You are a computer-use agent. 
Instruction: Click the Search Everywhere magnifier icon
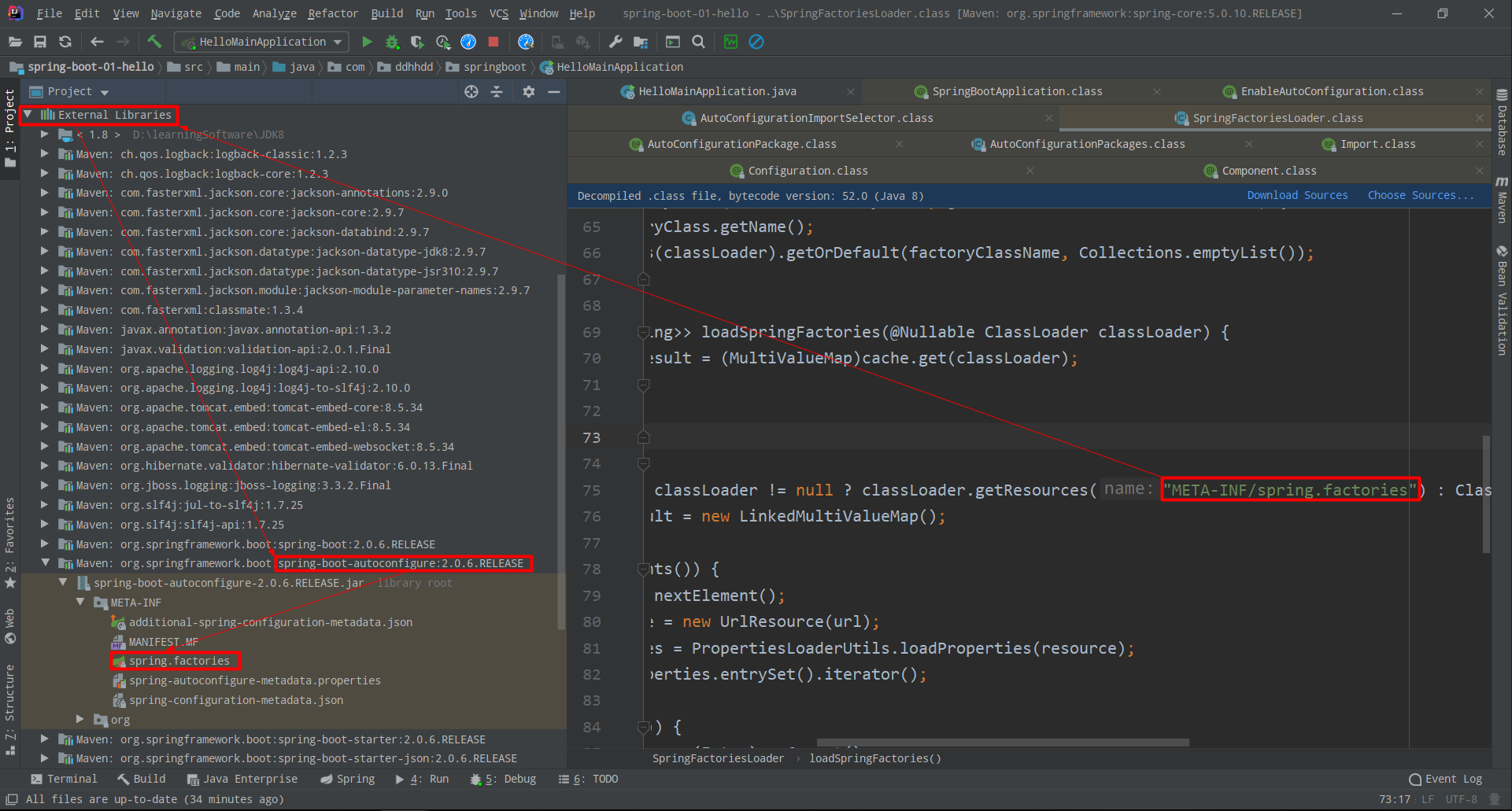[698, 42]
